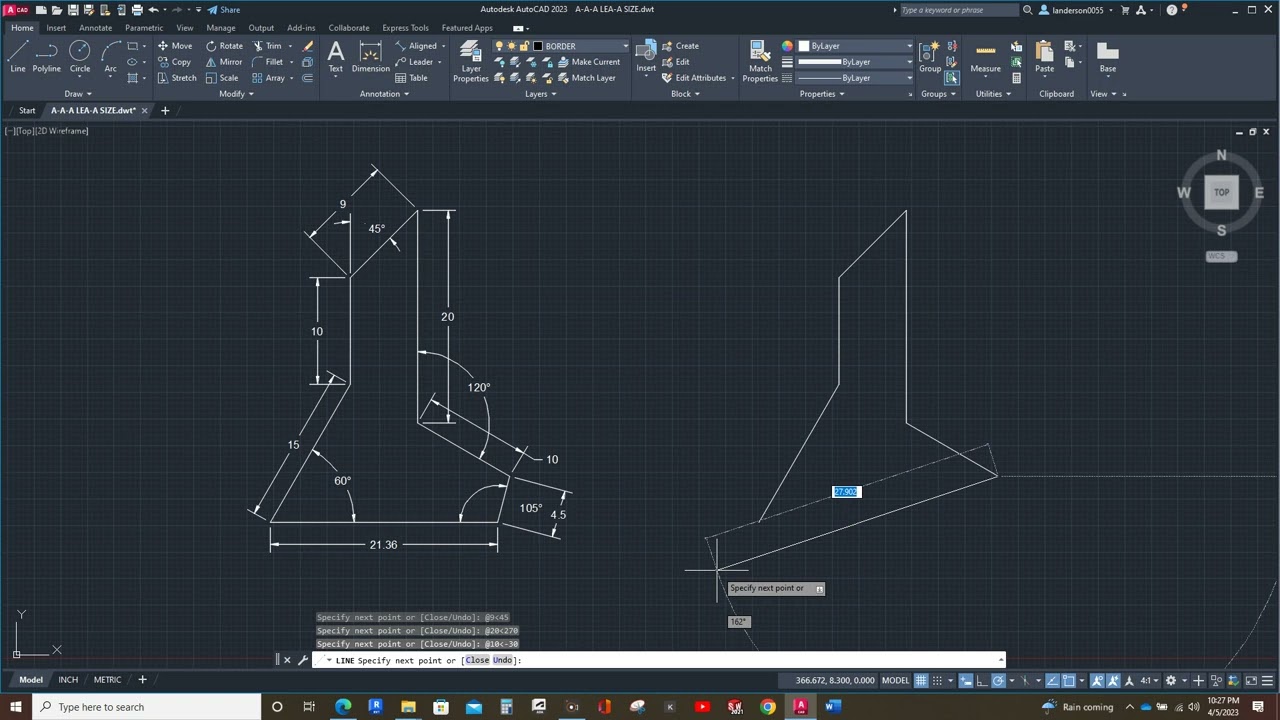Screen dimensions: 1280x720
Task: Toggle MODEL space button
Action: pyautogui.click(x=895, y=681)
